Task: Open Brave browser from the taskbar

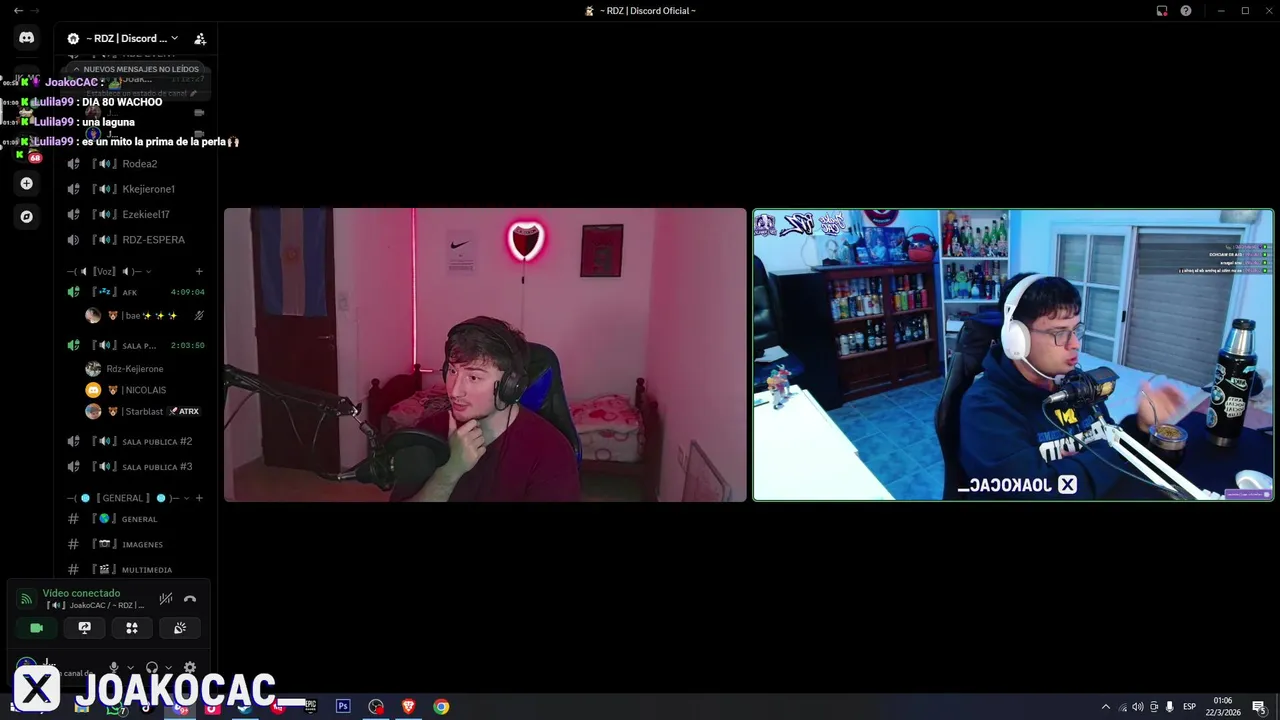Action: (x=408, y=706)
